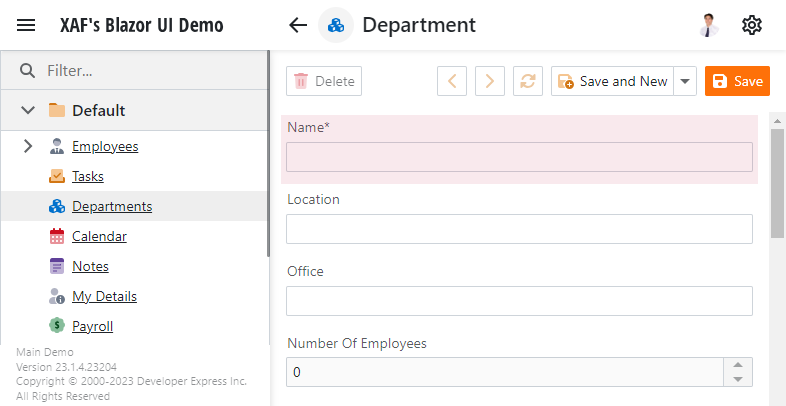Click the Departments cubes icon in sidebar
Image resolution: width=786 pixels, height=406 pixels.
[57, 206]
